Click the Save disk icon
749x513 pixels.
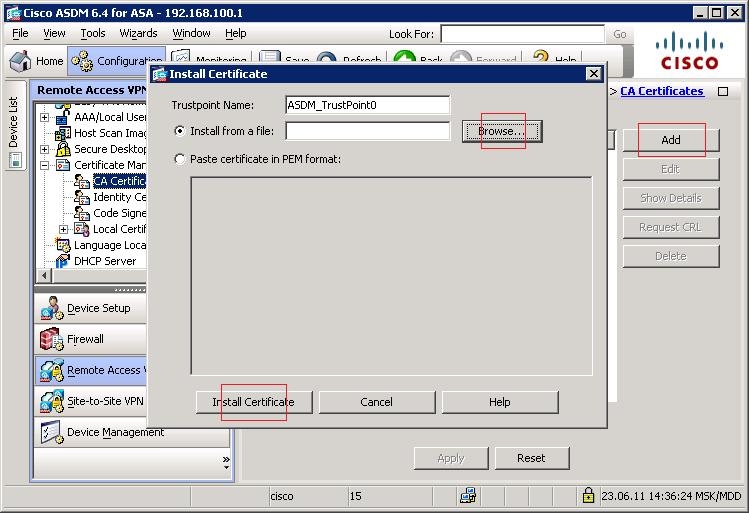[270, 57]
